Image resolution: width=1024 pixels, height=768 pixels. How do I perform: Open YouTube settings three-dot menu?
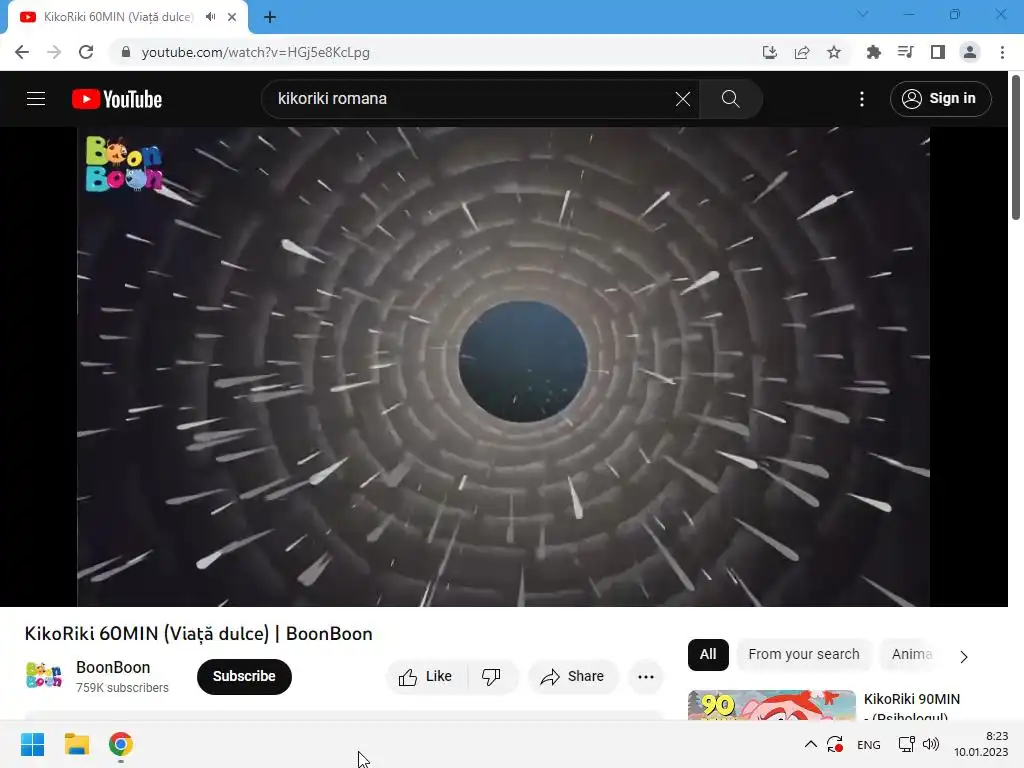tap(862, 99)
